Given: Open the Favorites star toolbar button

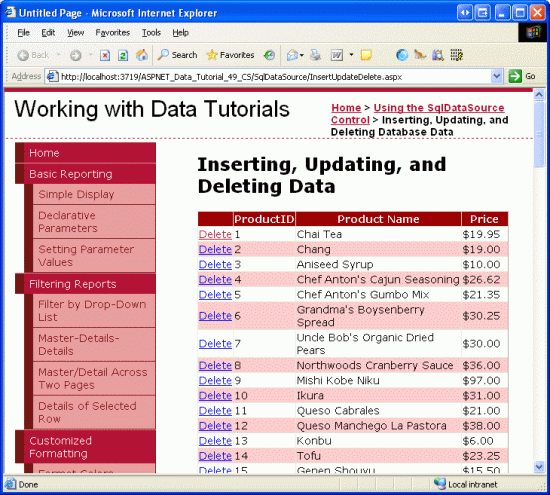Looking at the screenshot, I should (230, 55).
